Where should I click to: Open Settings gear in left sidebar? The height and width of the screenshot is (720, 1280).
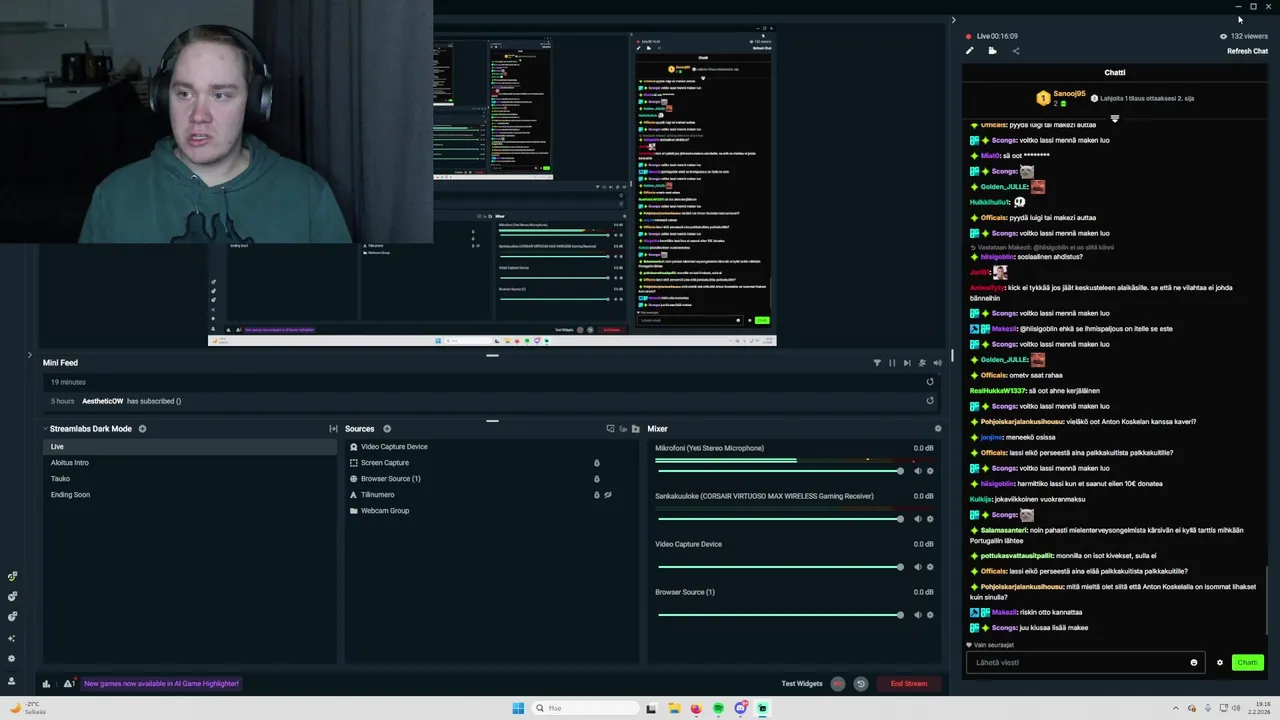coord(12,659)
